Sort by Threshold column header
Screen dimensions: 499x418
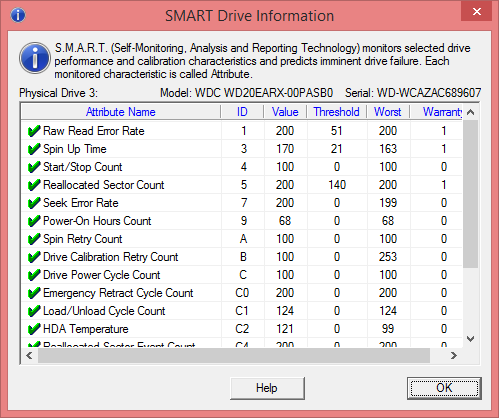337,112
